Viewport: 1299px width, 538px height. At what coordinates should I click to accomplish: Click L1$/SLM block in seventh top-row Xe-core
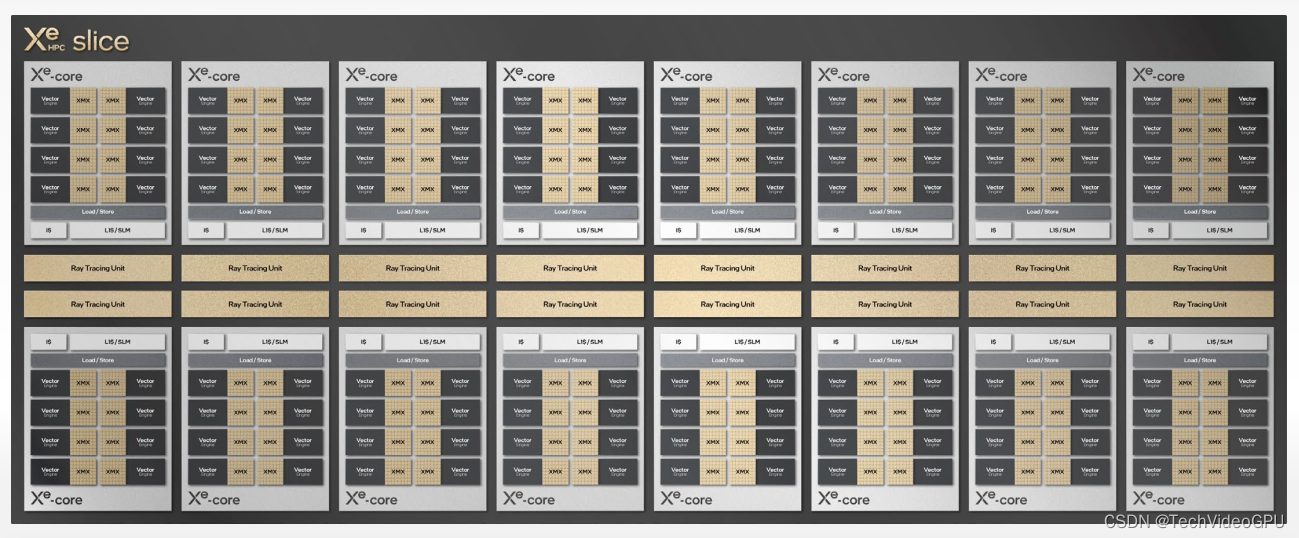1062,230
